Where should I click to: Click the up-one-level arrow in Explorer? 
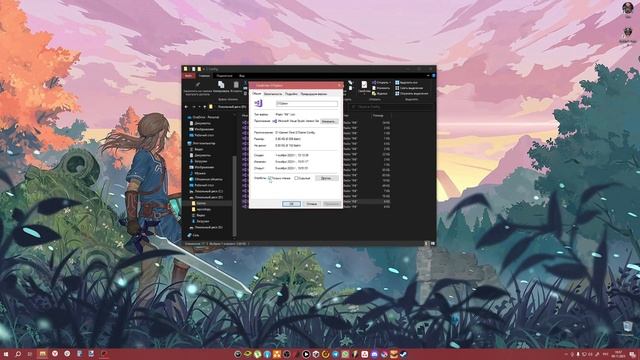[x=204, y=107]
